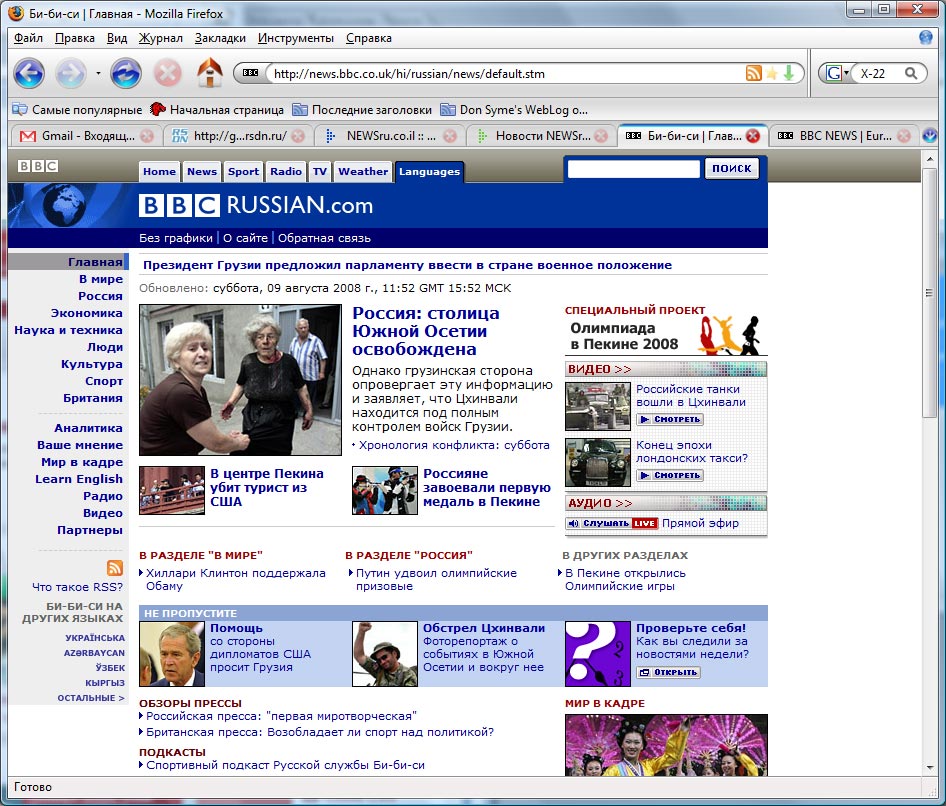Image resolution: width=946 pixels, height=806 pixels.
Task: Open the Самые популярные bookmark folder
Action: tap(77, 110)
